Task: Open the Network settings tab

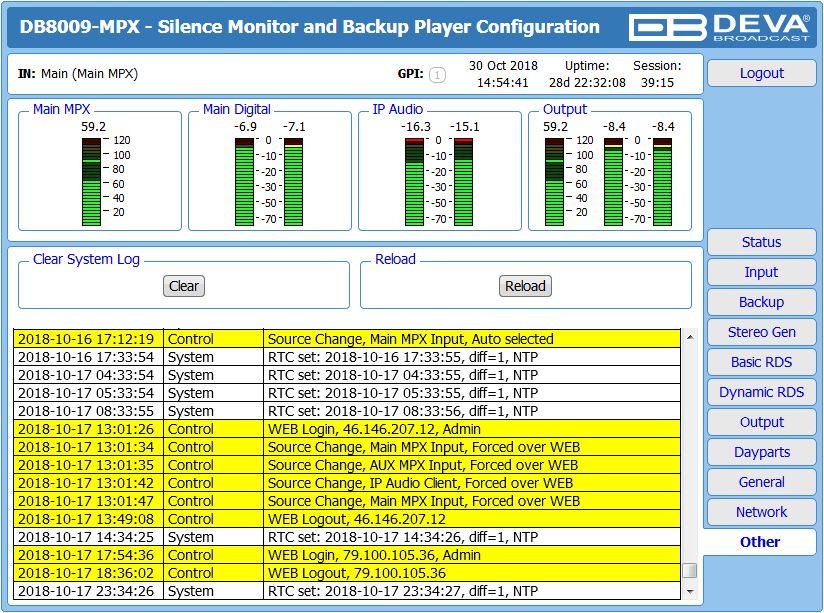Action: (761, 512)
